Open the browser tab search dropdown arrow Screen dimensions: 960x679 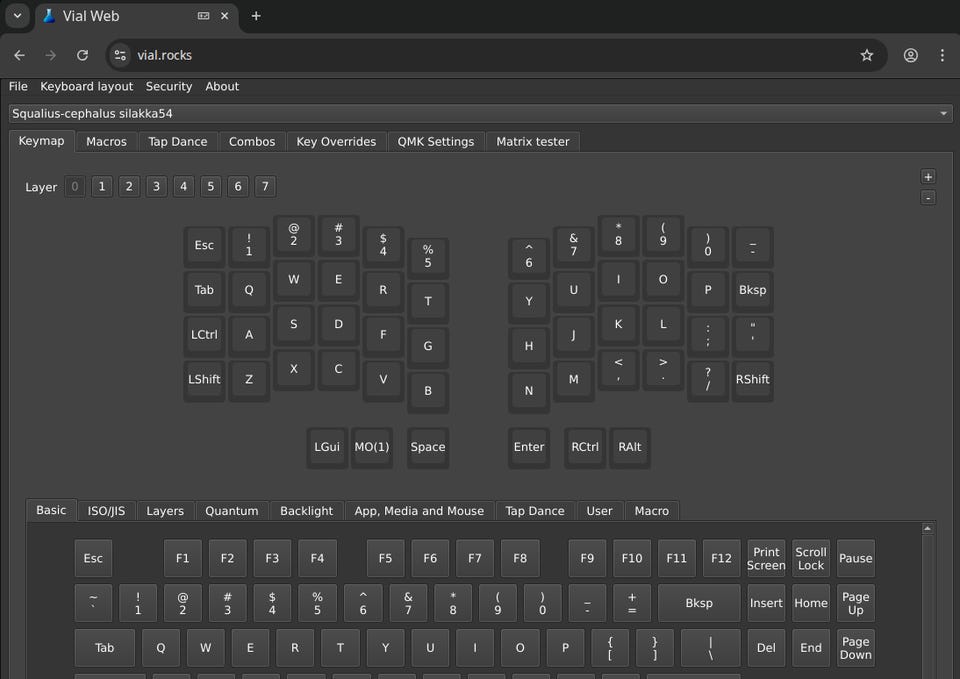pyautogui.click(x=17, y=16)
